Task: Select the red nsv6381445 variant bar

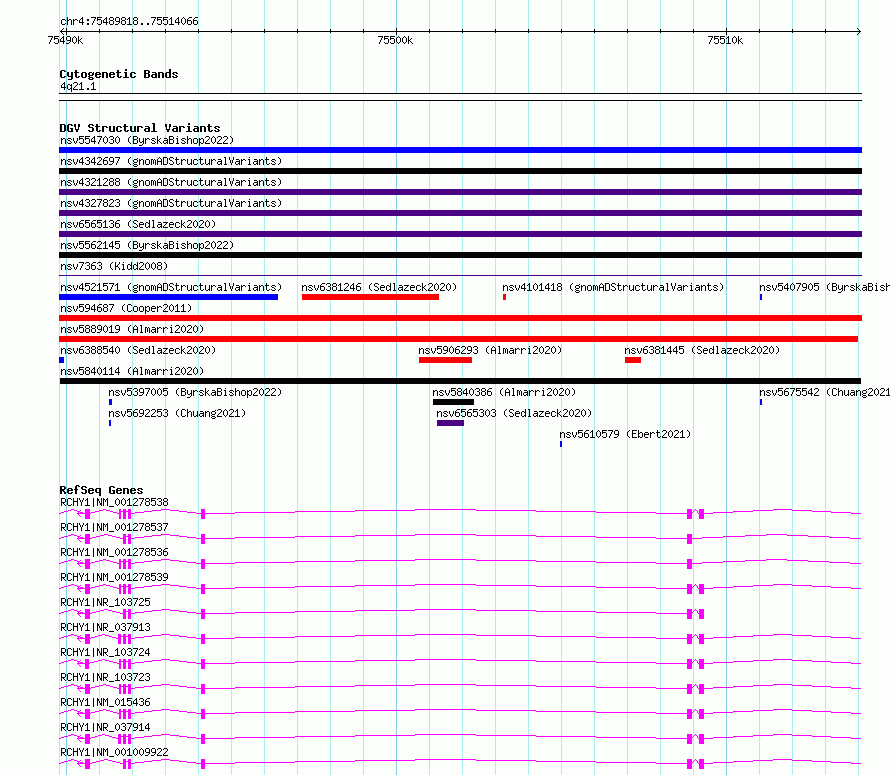Action: [x=633, y=360]
